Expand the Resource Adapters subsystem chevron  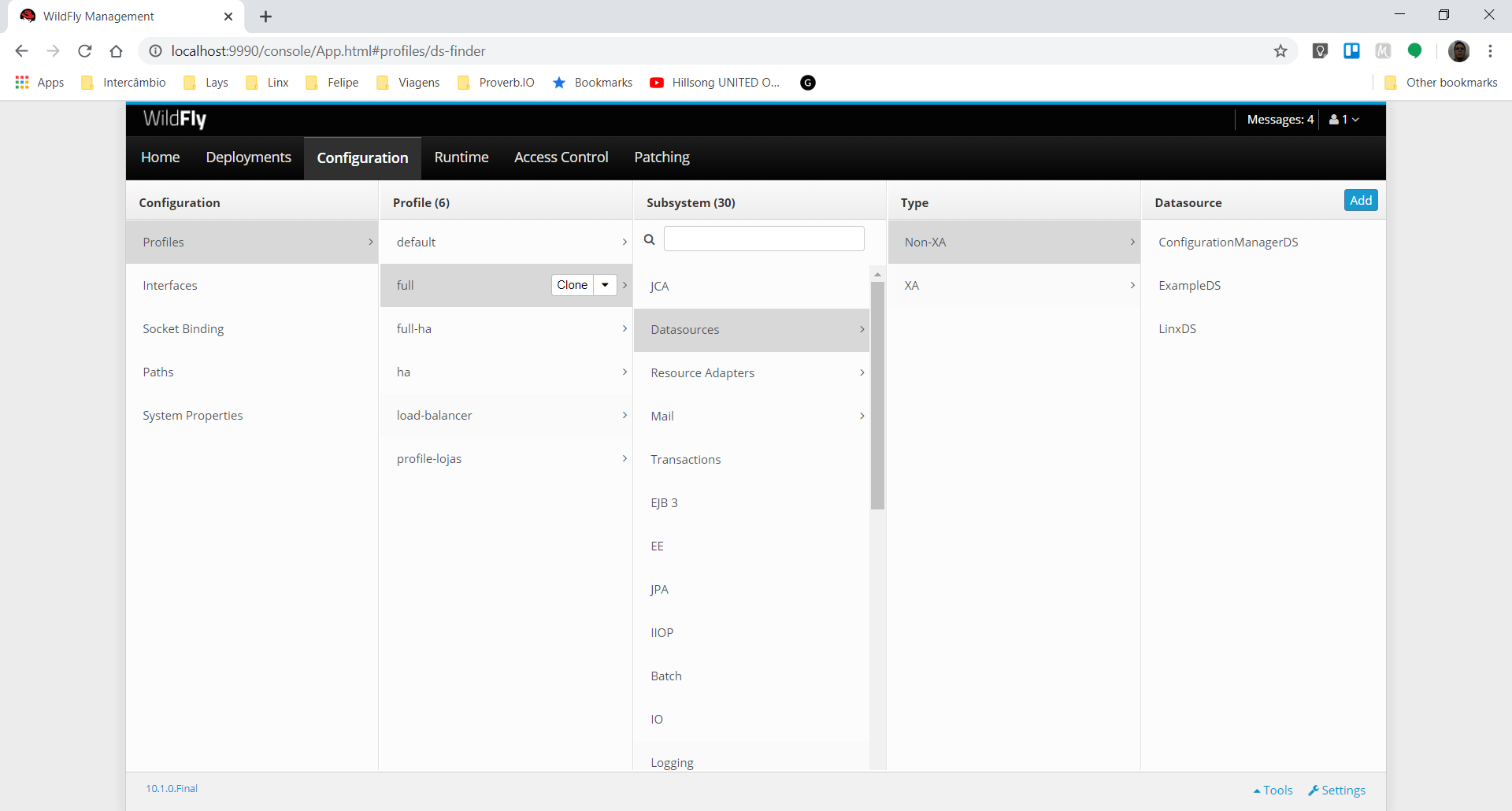point(862,372)
